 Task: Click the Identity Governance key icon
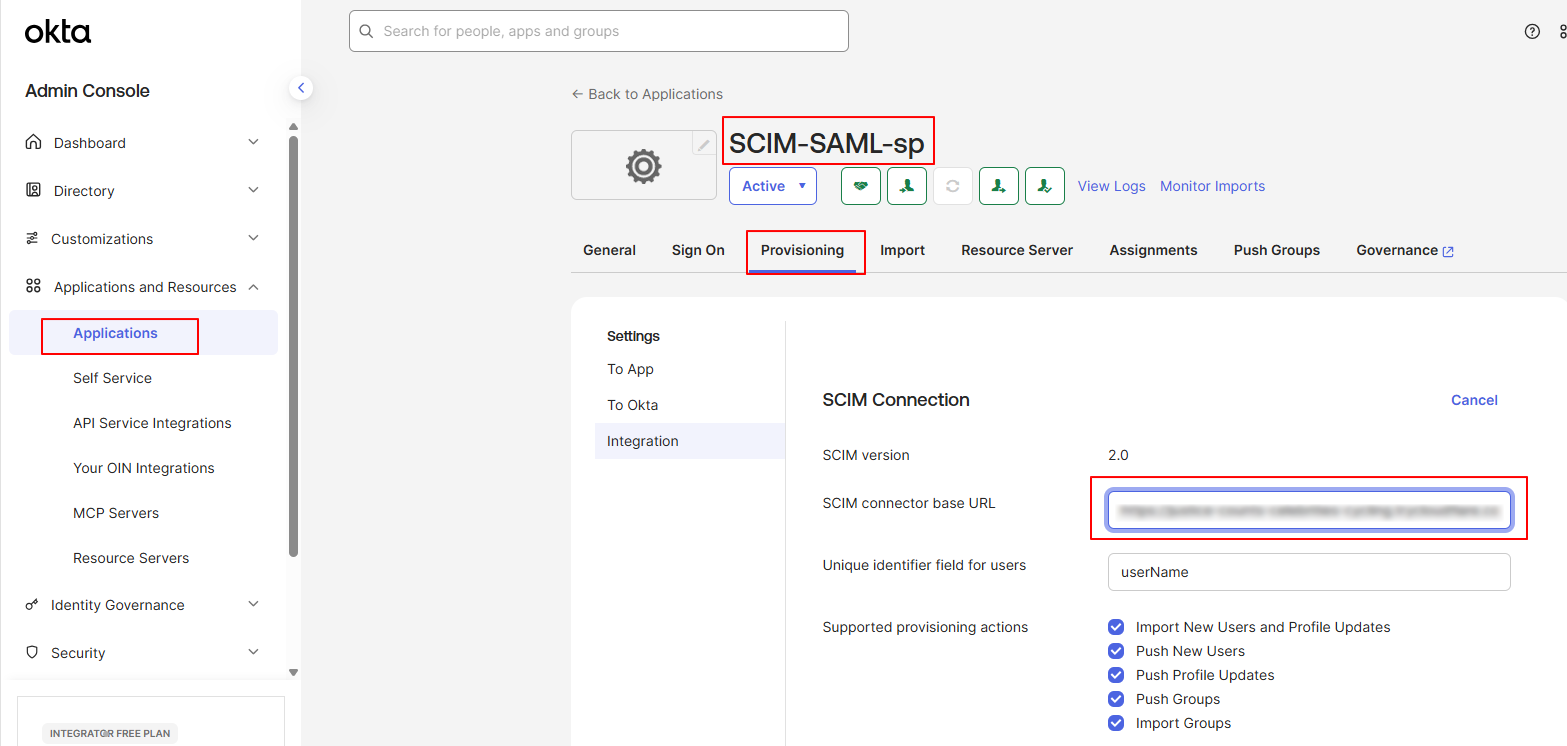[32, 604]
